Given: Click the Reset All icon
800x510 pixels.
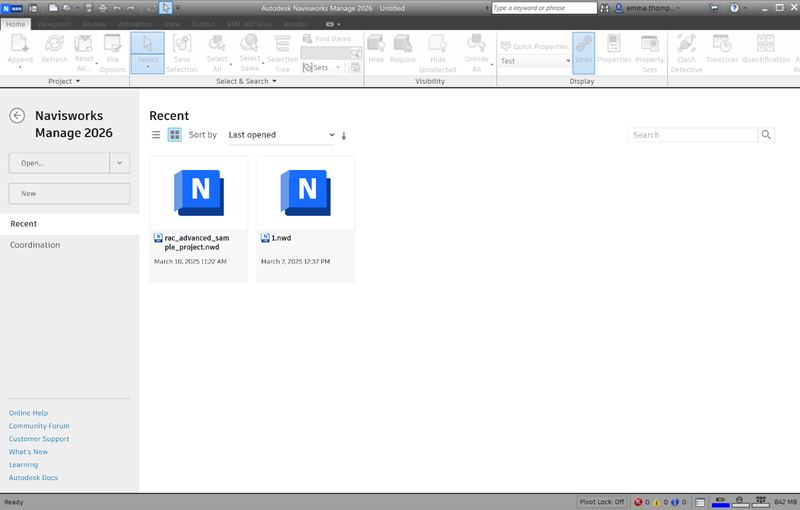Looking at the screenshot, I should (84, 44).
